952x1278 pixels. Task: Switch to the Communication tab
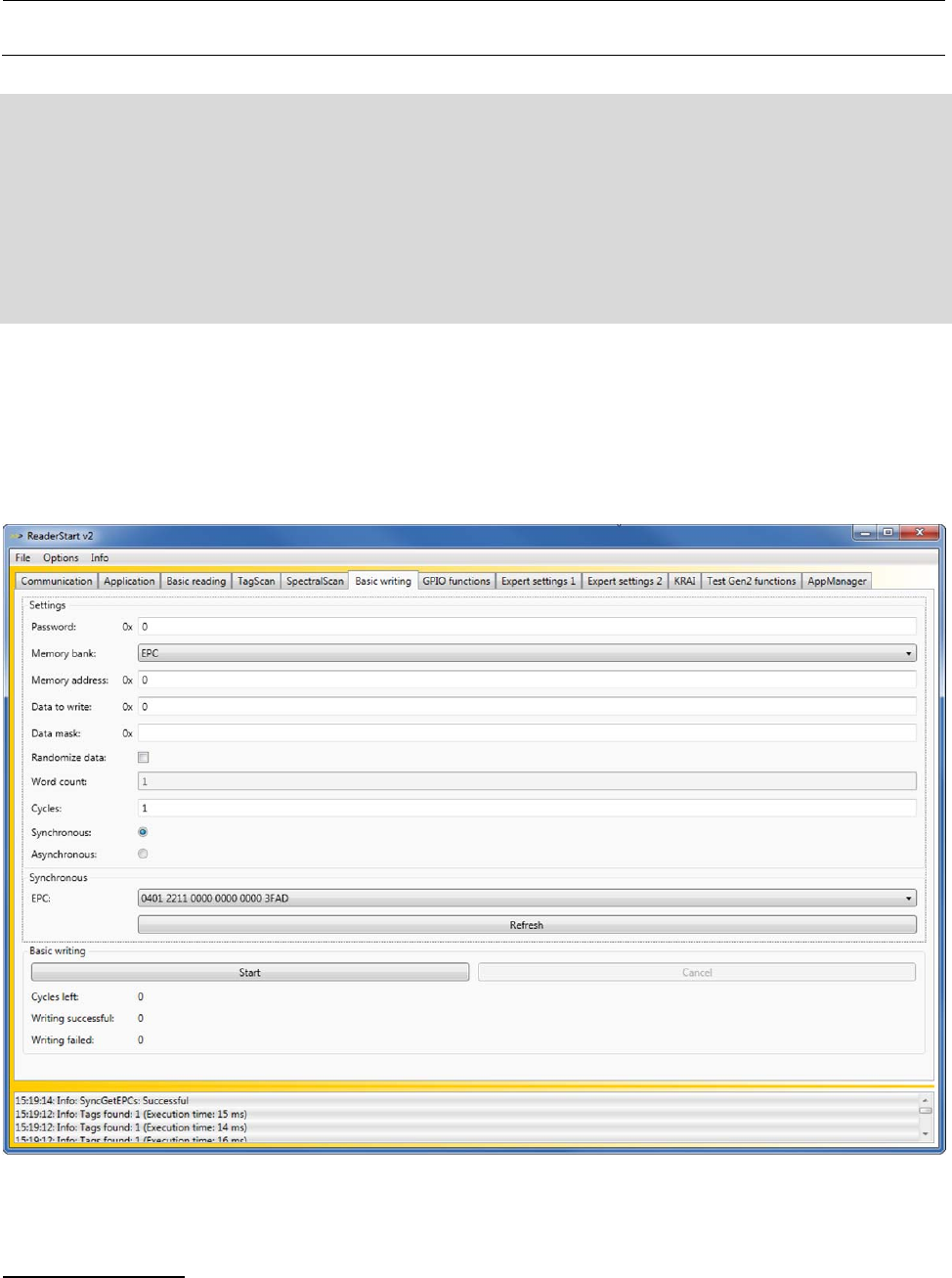pyautogui.click(x=57, y=581)
